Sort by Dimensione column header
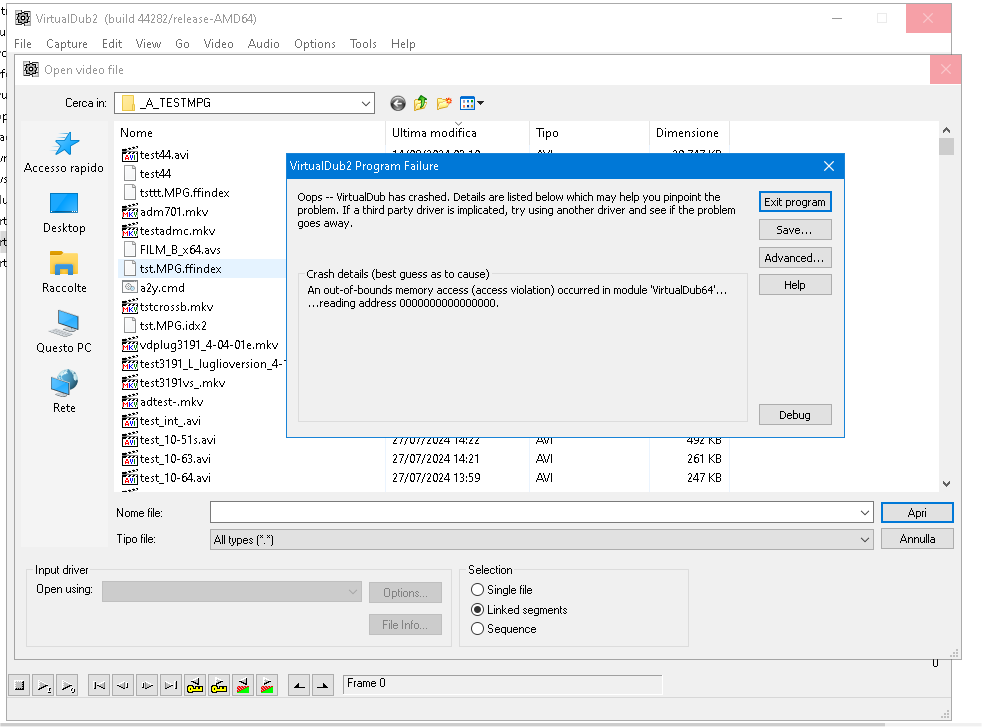 click(690, 133)
